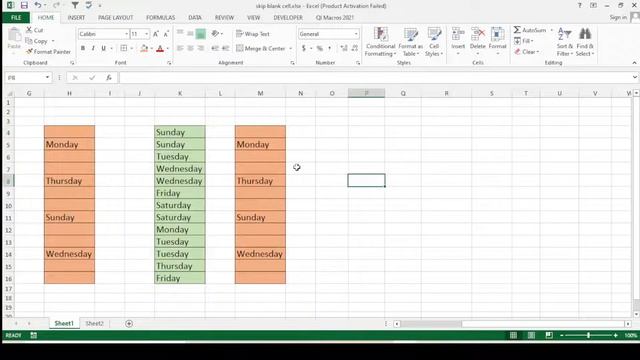This screenshot has width=640, height=360.
Task: Click the zoom slider handle
Action: click(x=588, y=335)
